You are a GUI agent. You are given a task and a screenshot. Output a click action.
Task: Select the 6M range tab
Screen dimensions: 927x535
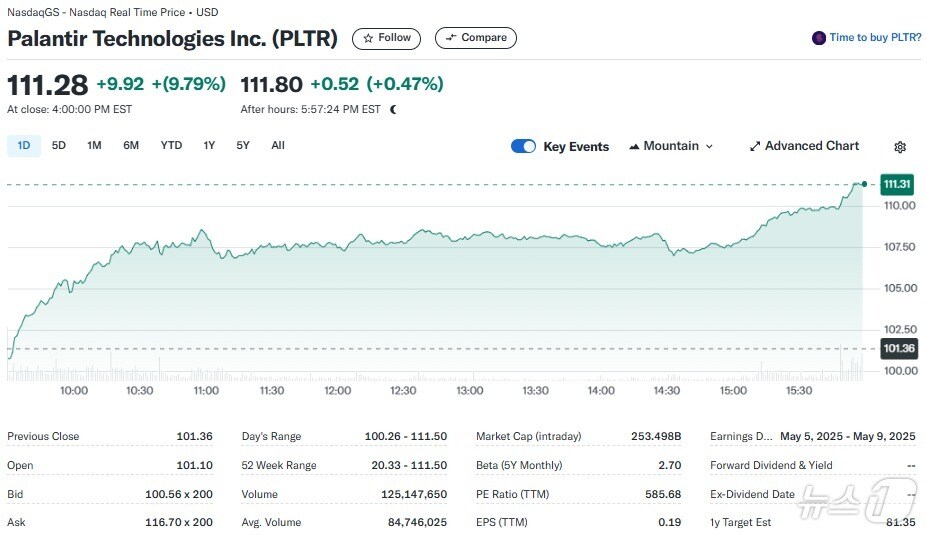tap(131, 145)
